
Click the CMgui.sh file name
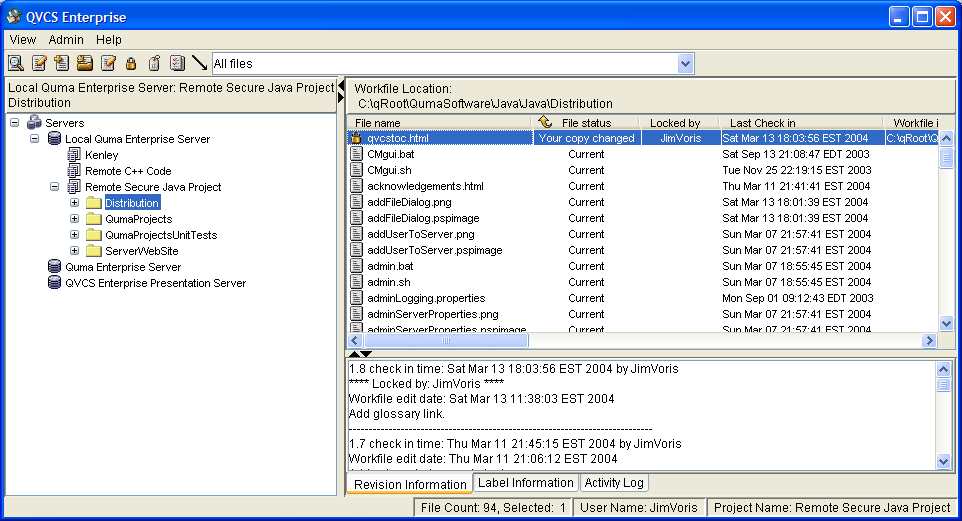[389, 170]
